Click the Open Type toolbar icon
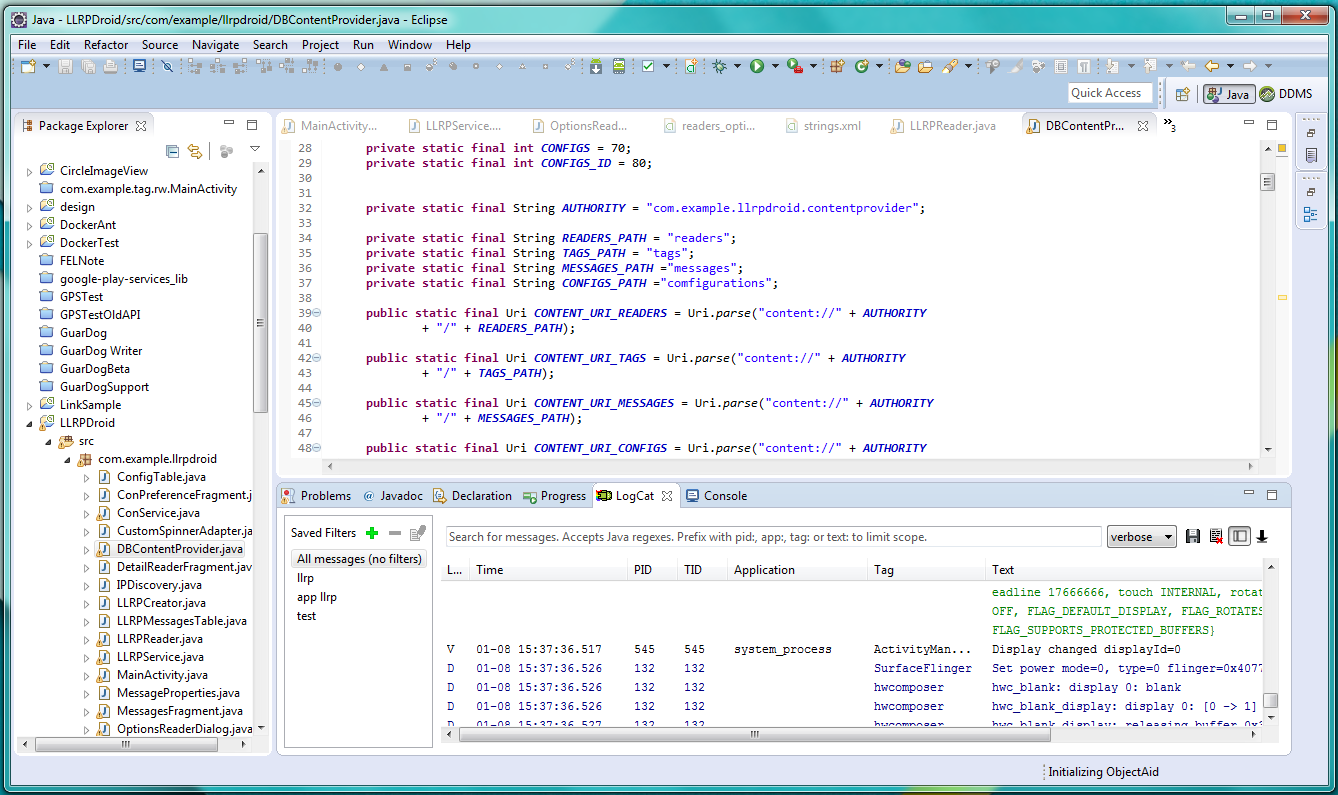The image size is (1338, 795). point(903,66)
